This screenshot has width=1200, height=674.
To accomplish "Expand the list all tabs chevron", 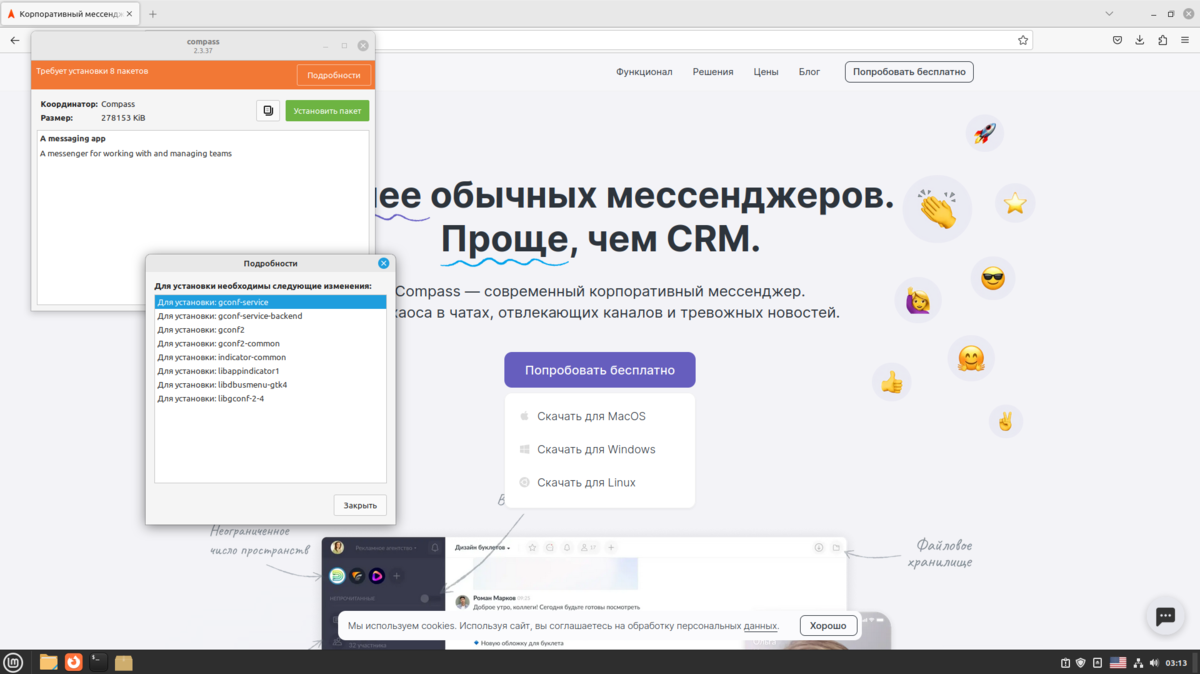I will (1110, 14).
